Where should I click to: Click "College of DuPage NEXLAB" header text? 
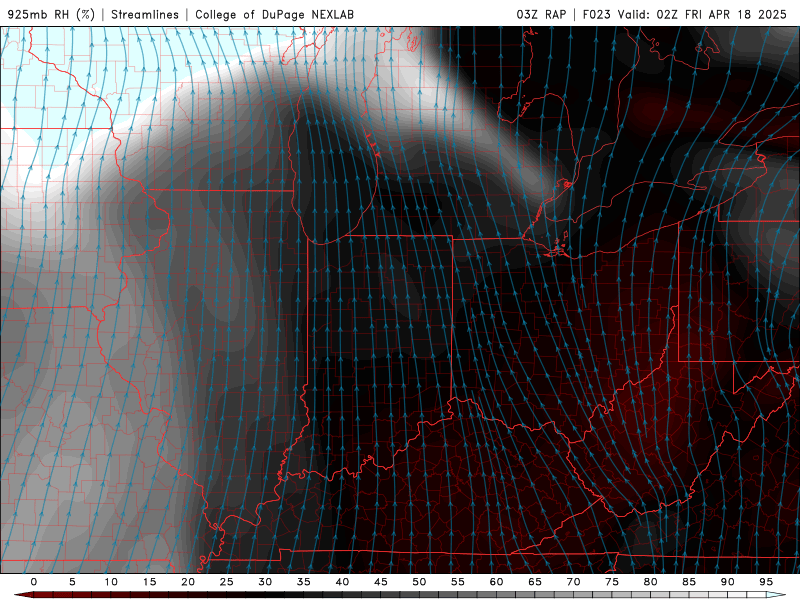274,14
